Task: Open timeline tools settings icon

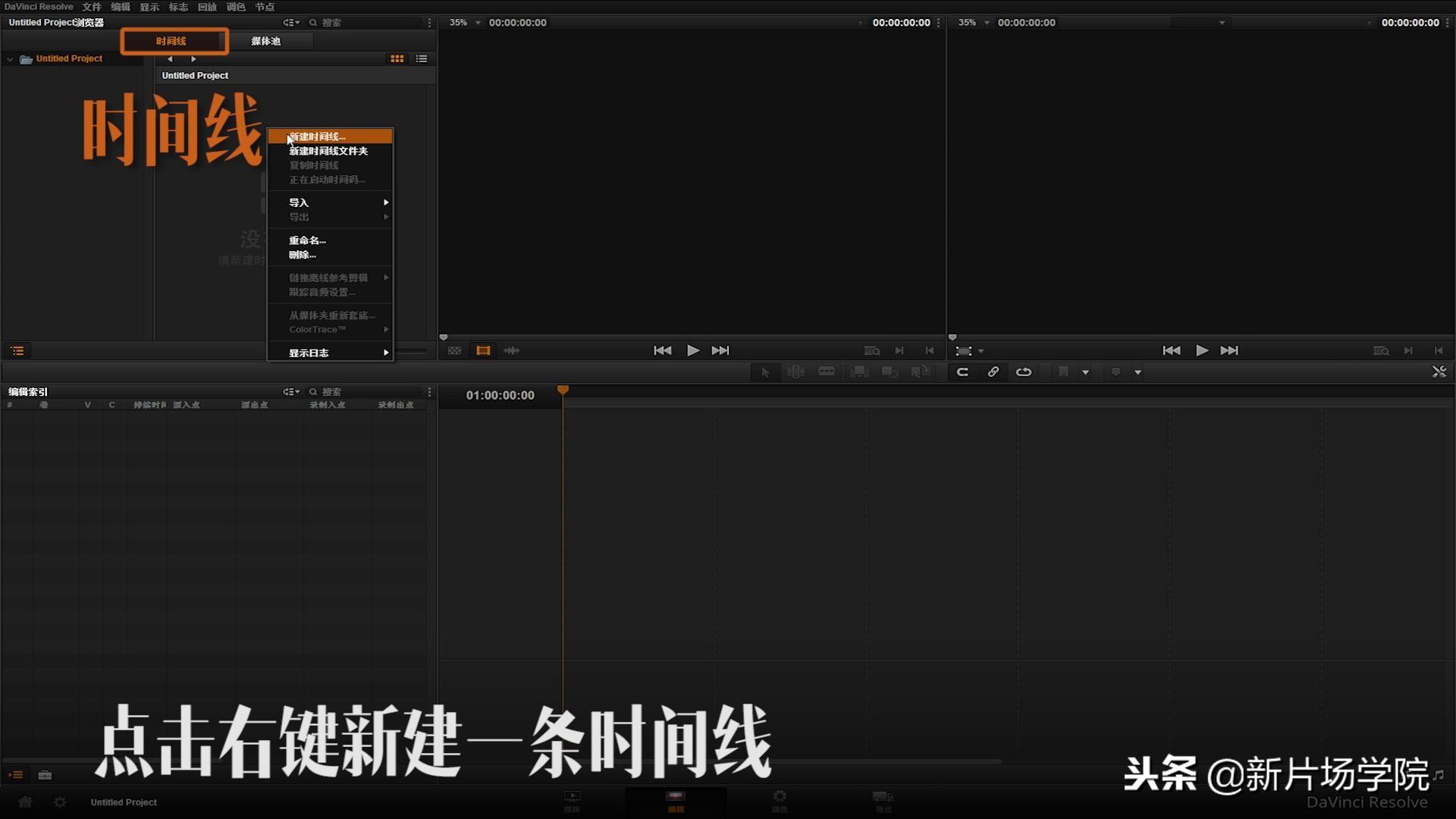Action: click(x=1439, y=372)
